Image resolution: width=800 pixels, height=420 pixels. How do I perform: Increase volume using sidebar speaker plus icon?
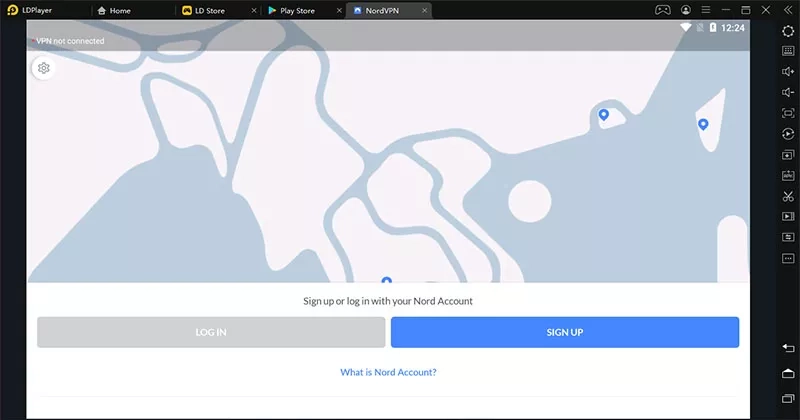pyautogui.click(x=788, y=72)
